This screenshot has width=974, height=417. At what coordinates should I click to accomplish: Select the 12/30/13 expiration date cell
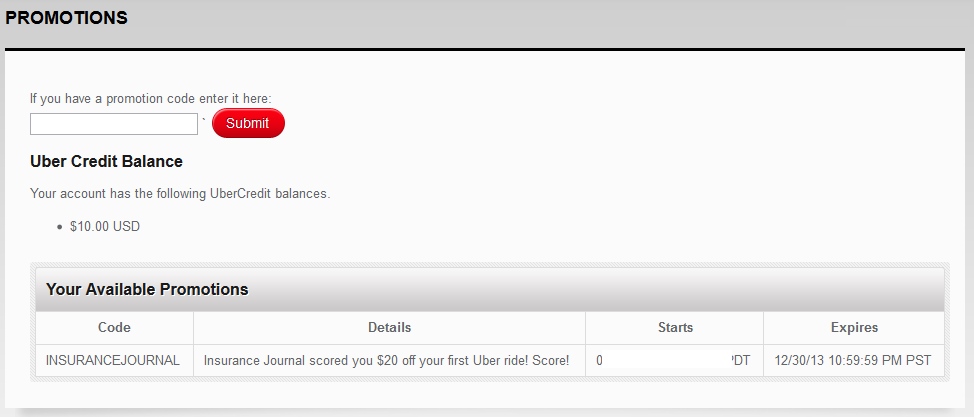click(x=854, y=360)
